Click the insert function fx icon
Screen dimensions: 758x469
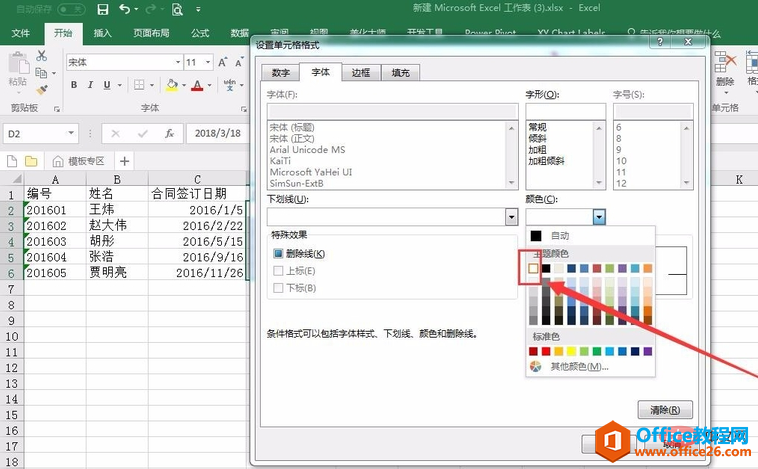coord(169,133)
